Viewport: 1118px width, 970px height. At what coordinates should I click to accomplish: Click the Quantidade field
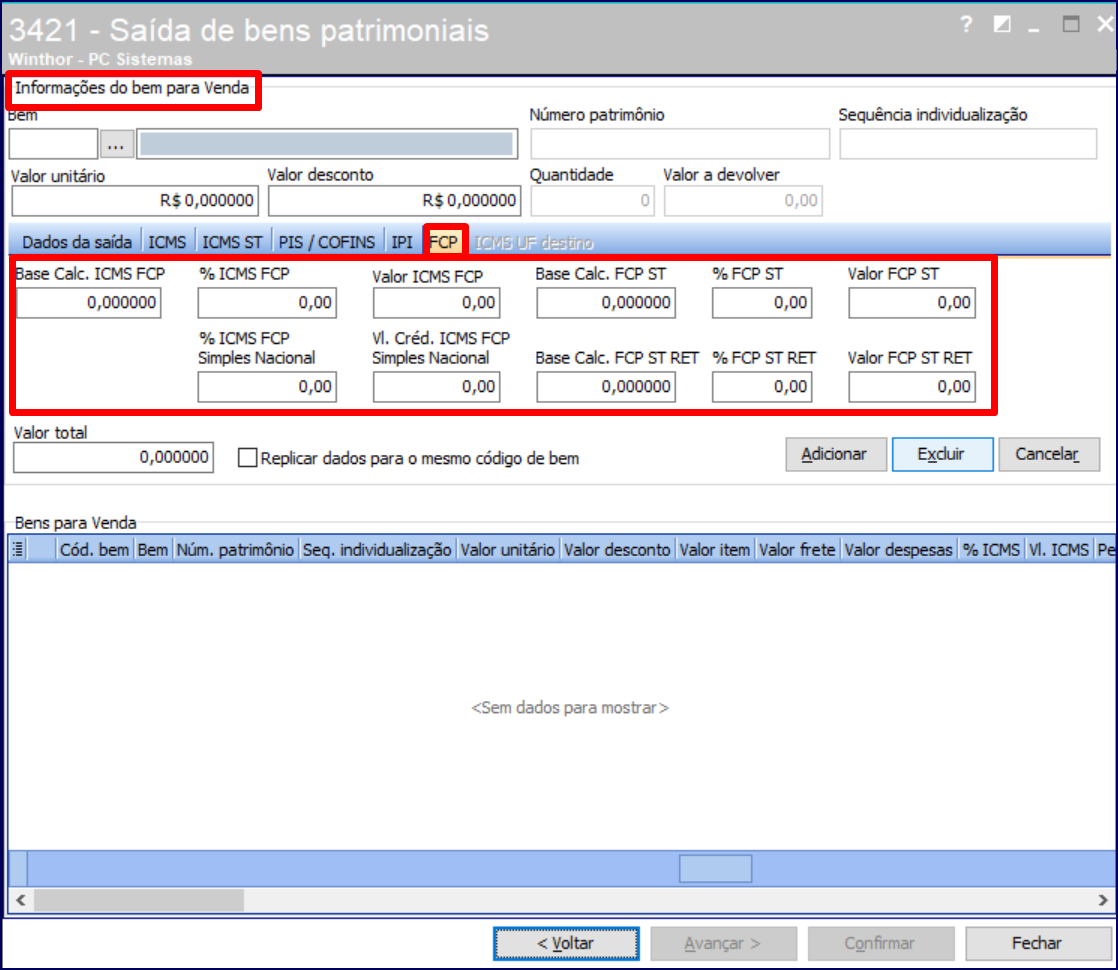(x=593, y=200)
